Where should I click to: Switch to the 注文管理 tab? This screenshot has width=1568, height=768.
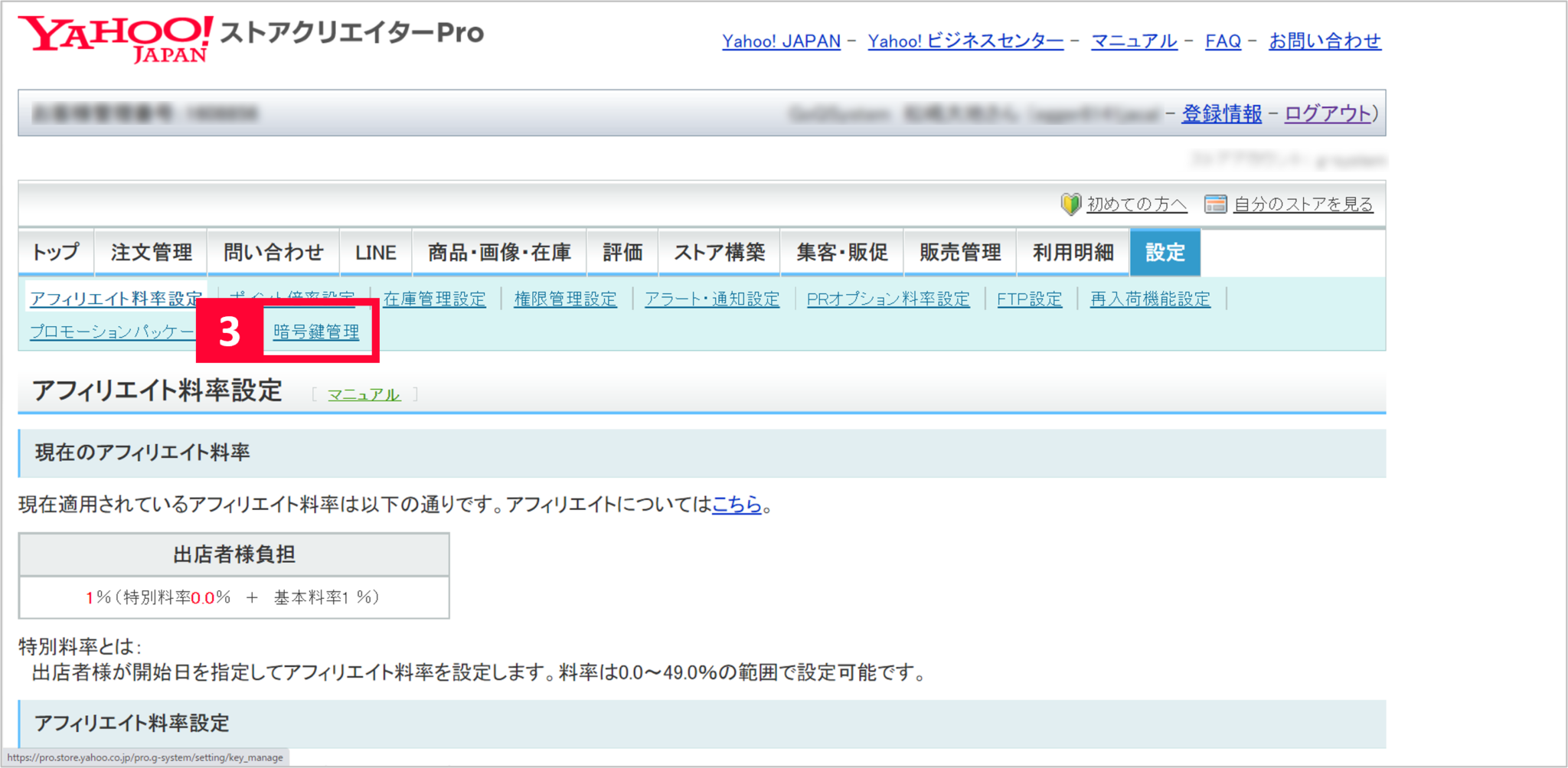150,252
